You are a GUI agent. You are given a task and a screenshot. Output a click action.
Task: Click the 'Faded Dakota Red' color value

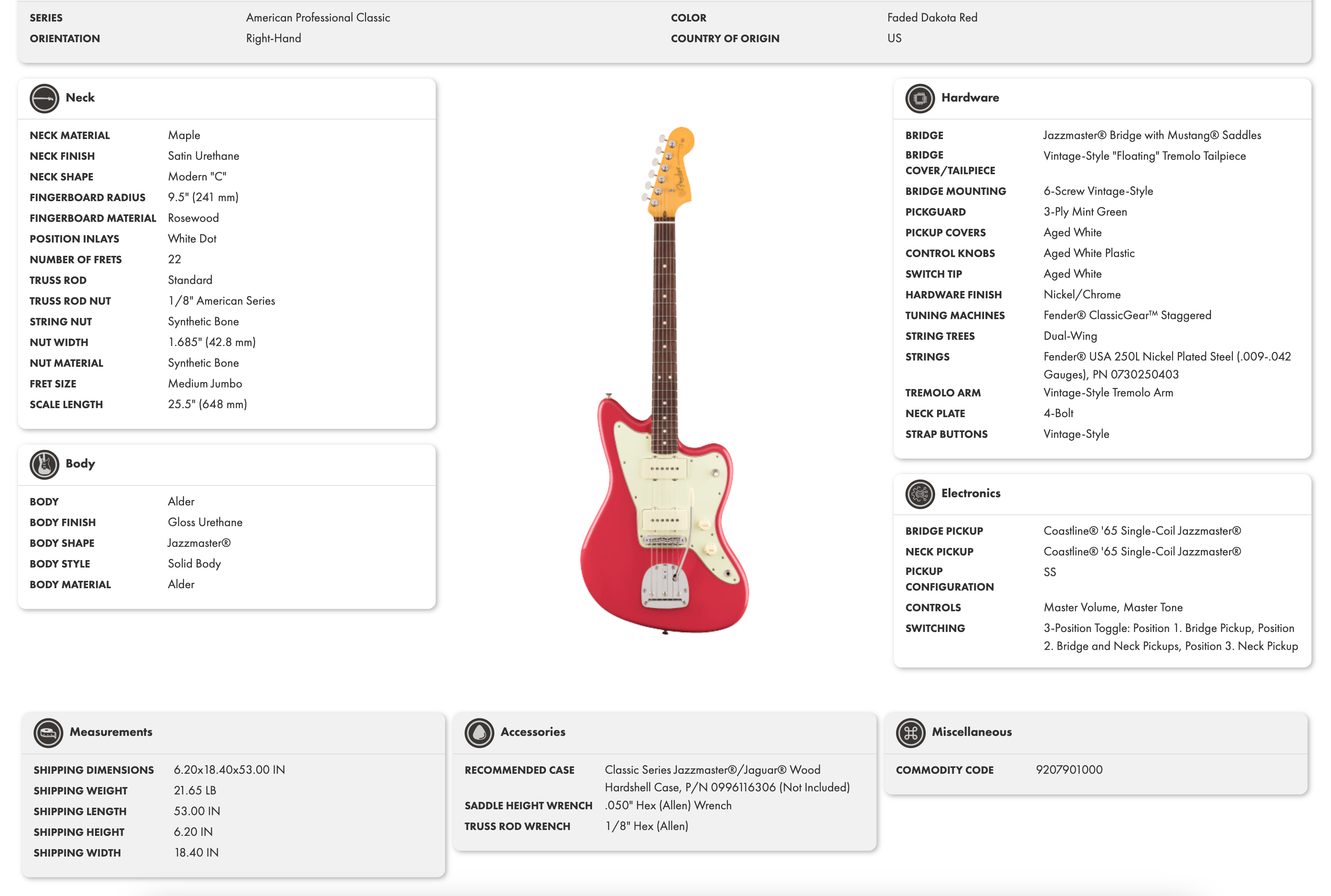tap(932, 18)
